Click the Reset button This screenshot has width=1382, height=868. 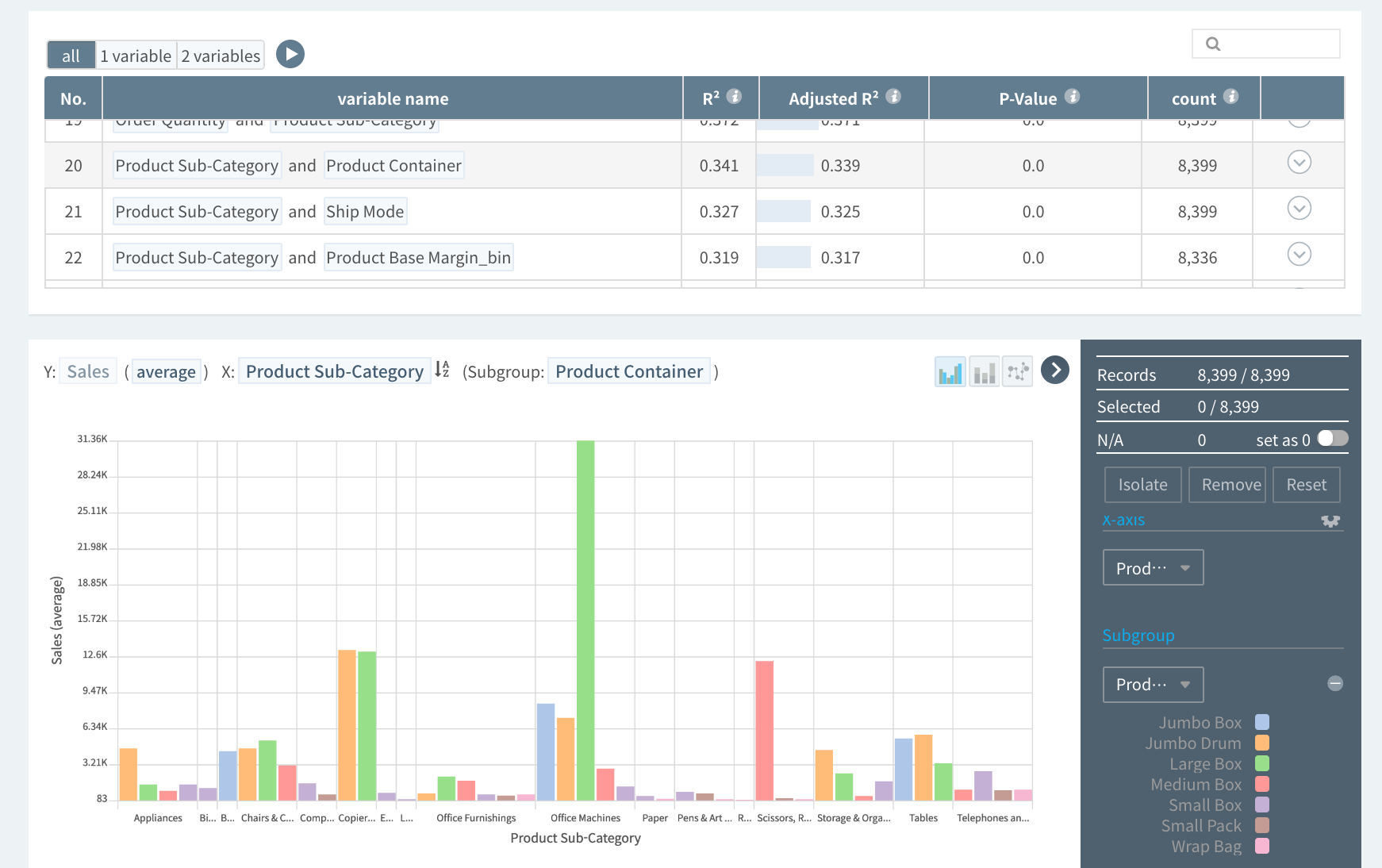coord(1306,485)
